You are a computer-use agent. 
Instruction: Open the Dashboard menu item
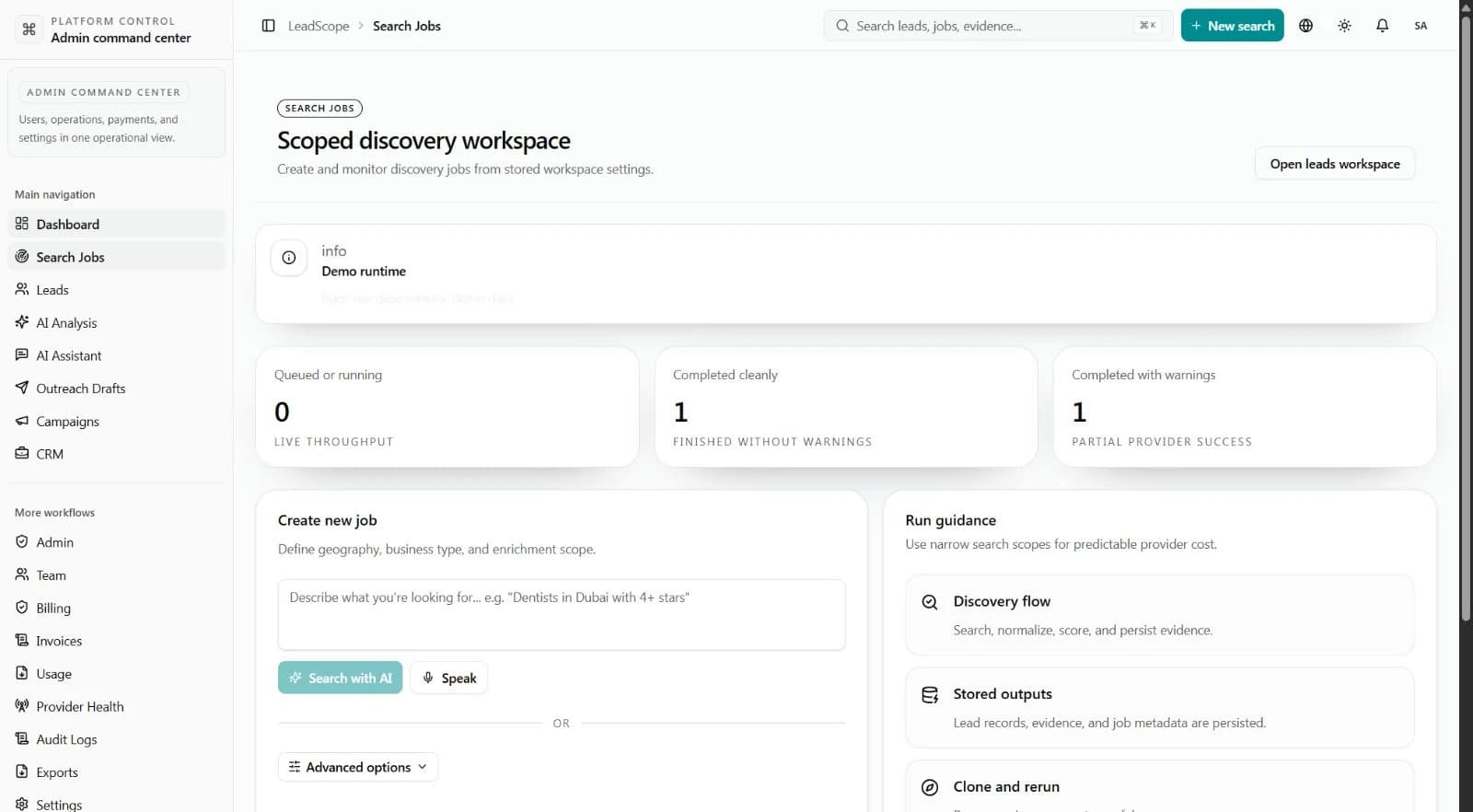[116, 224]
